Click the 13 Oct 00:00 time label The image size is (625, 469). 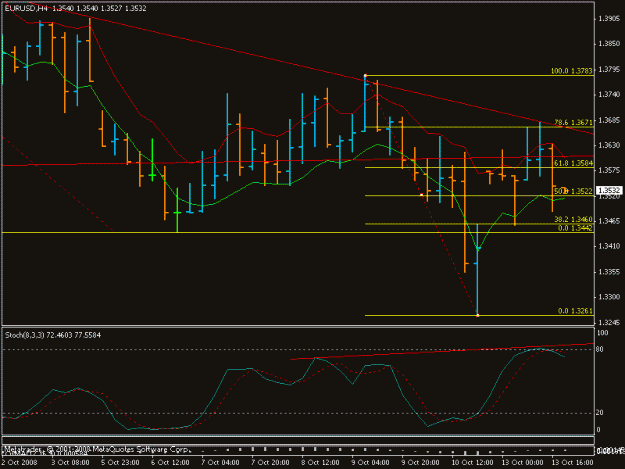click(x=522, y=463)
